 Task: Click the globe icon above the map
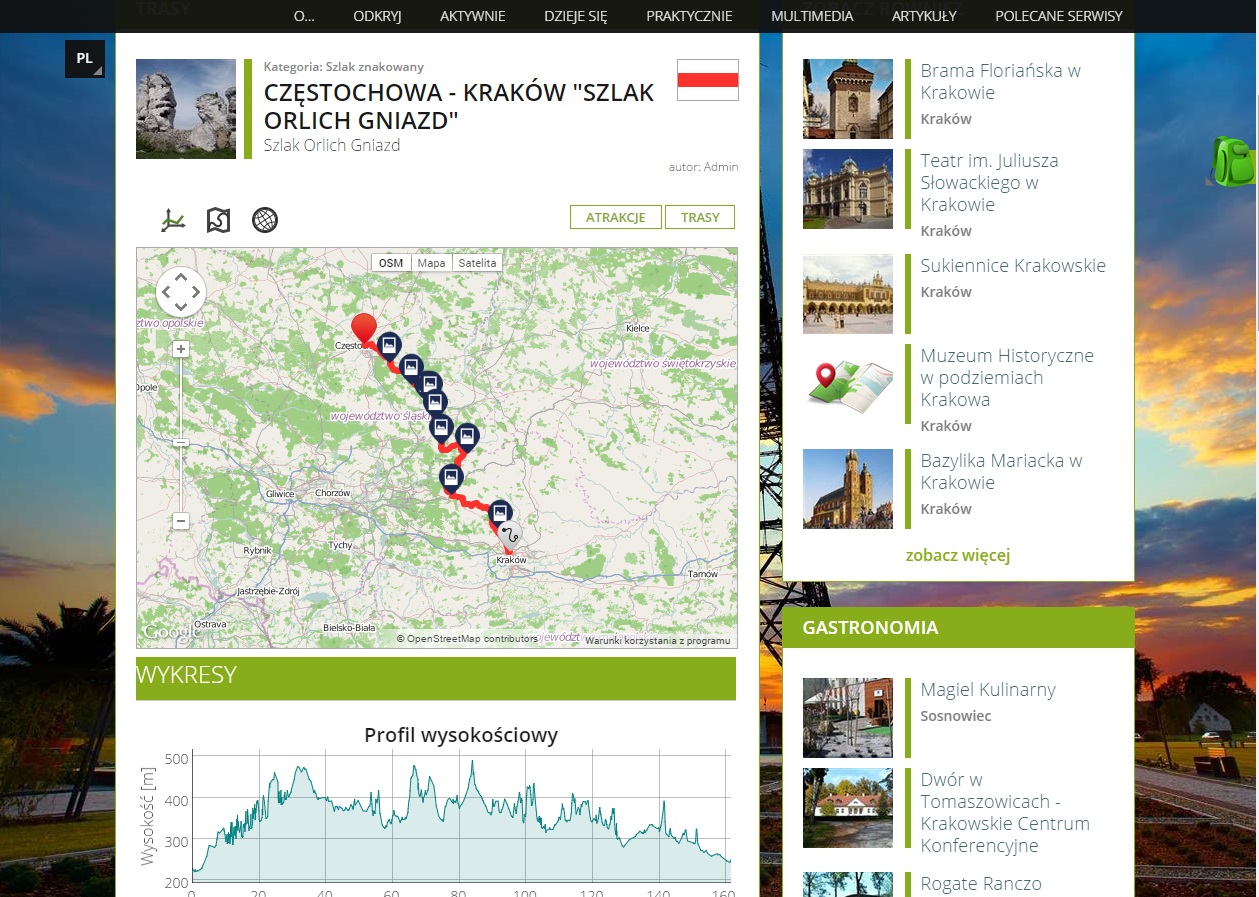(x=265, y=220)
